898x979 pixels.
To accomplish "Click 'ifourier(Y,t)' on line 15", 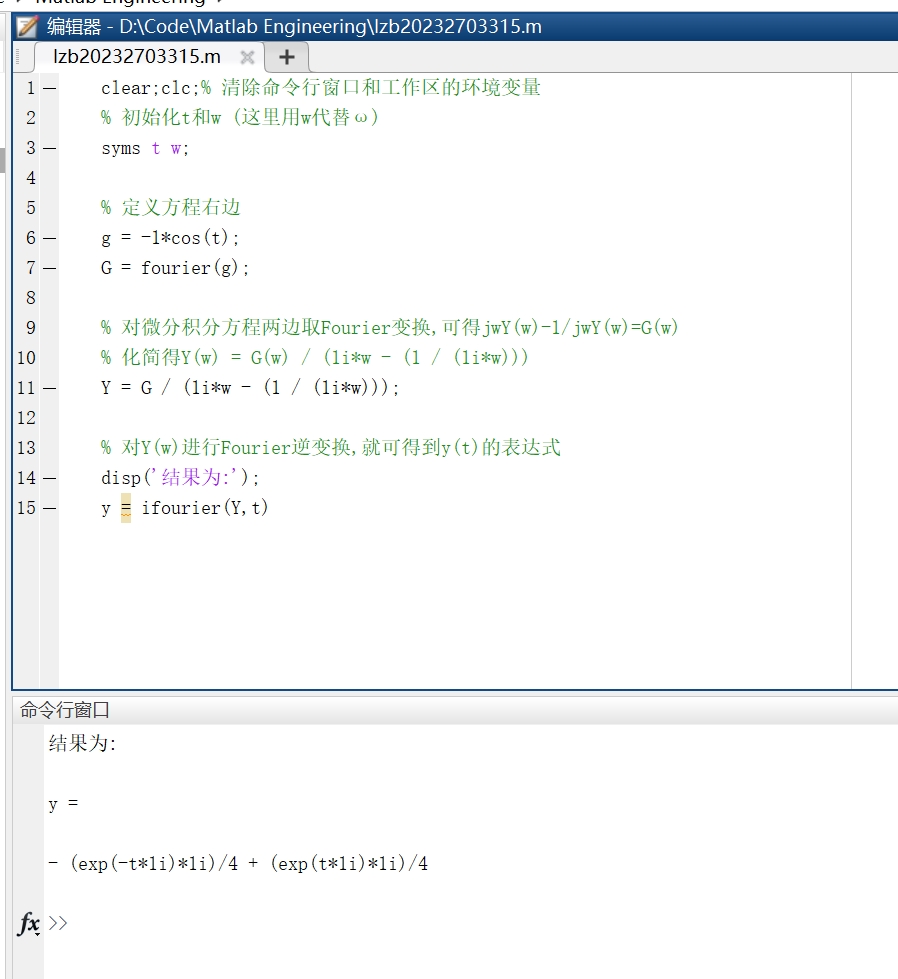I will click(x=205, y=508).
